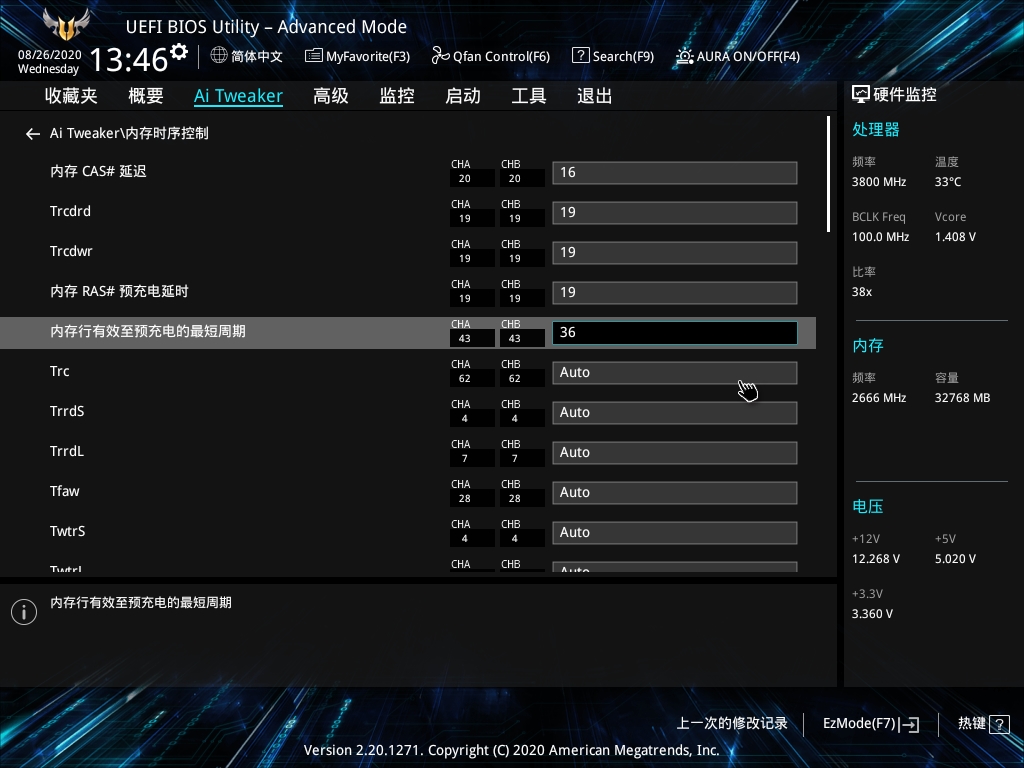Select the Tfaw label

pyautogui.click(x=65, y=491)
